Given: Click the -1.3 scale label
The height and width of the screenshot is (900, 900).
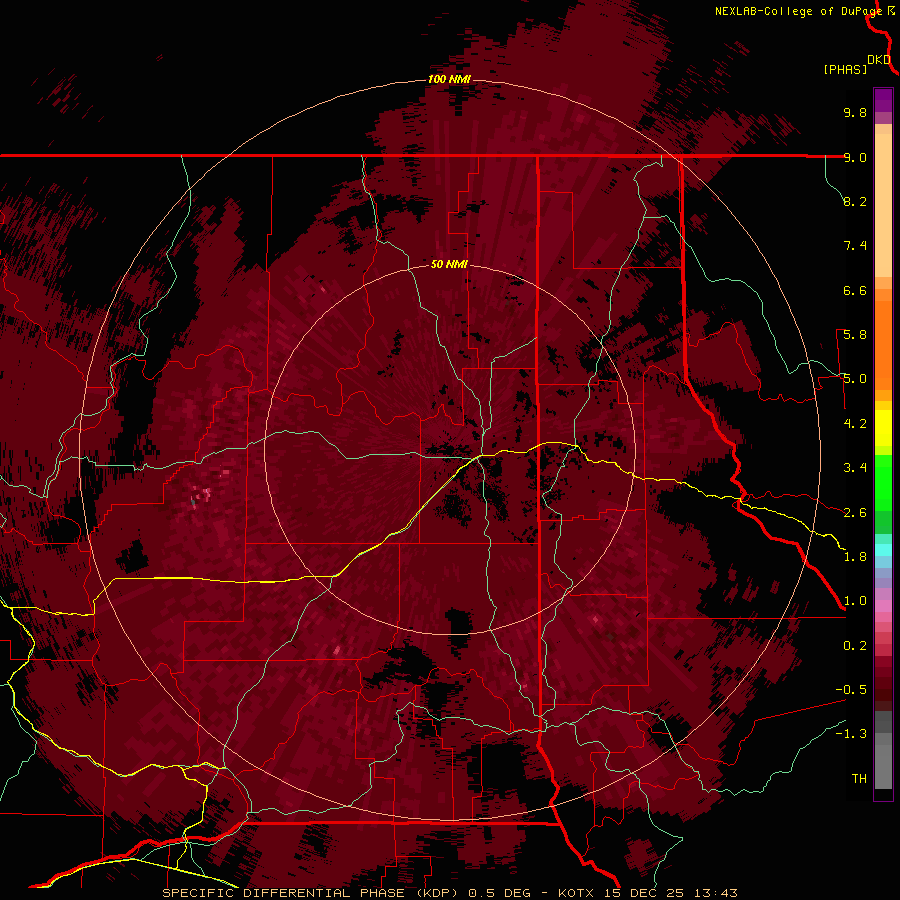Looking at the screenshot, I should [851, 734].
